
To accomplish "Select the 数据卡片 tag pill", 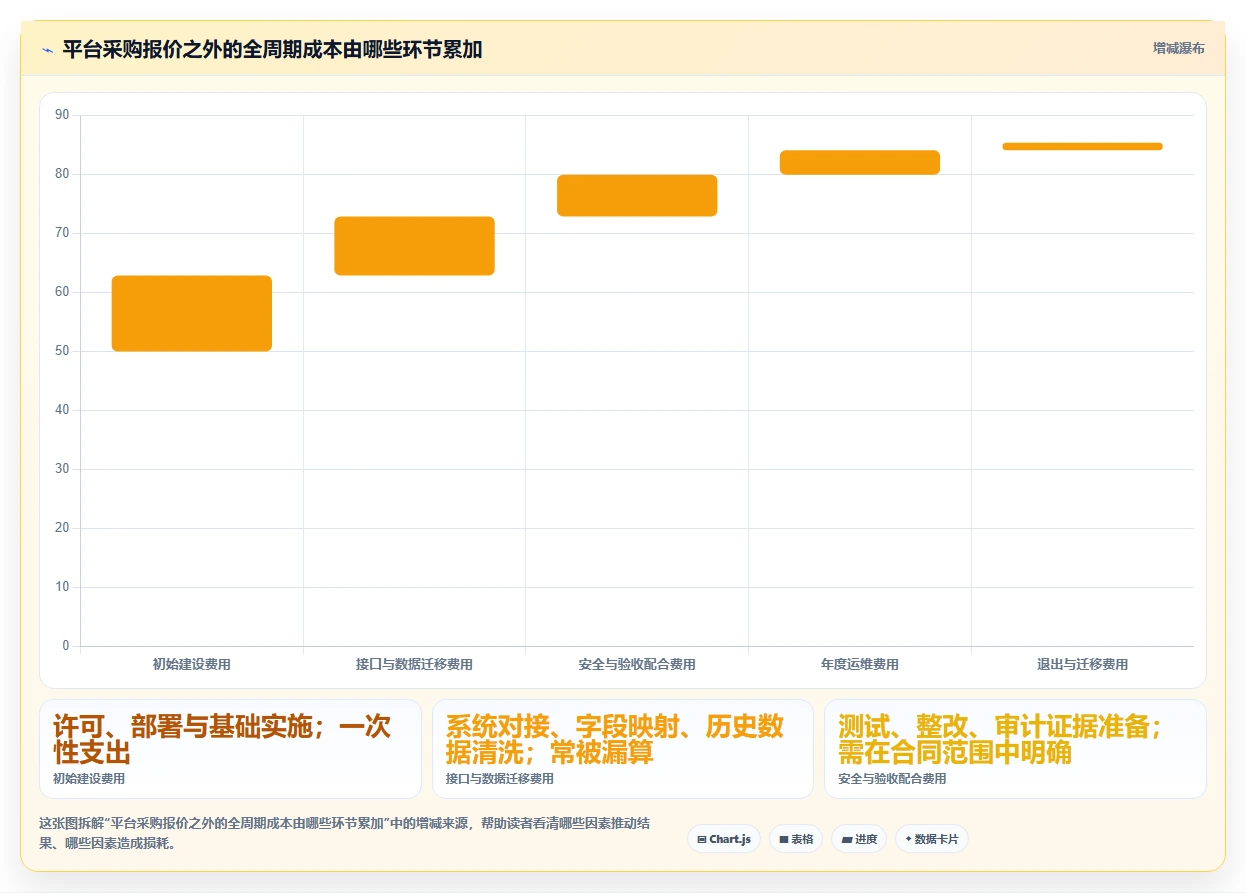I will click(932, 839).
